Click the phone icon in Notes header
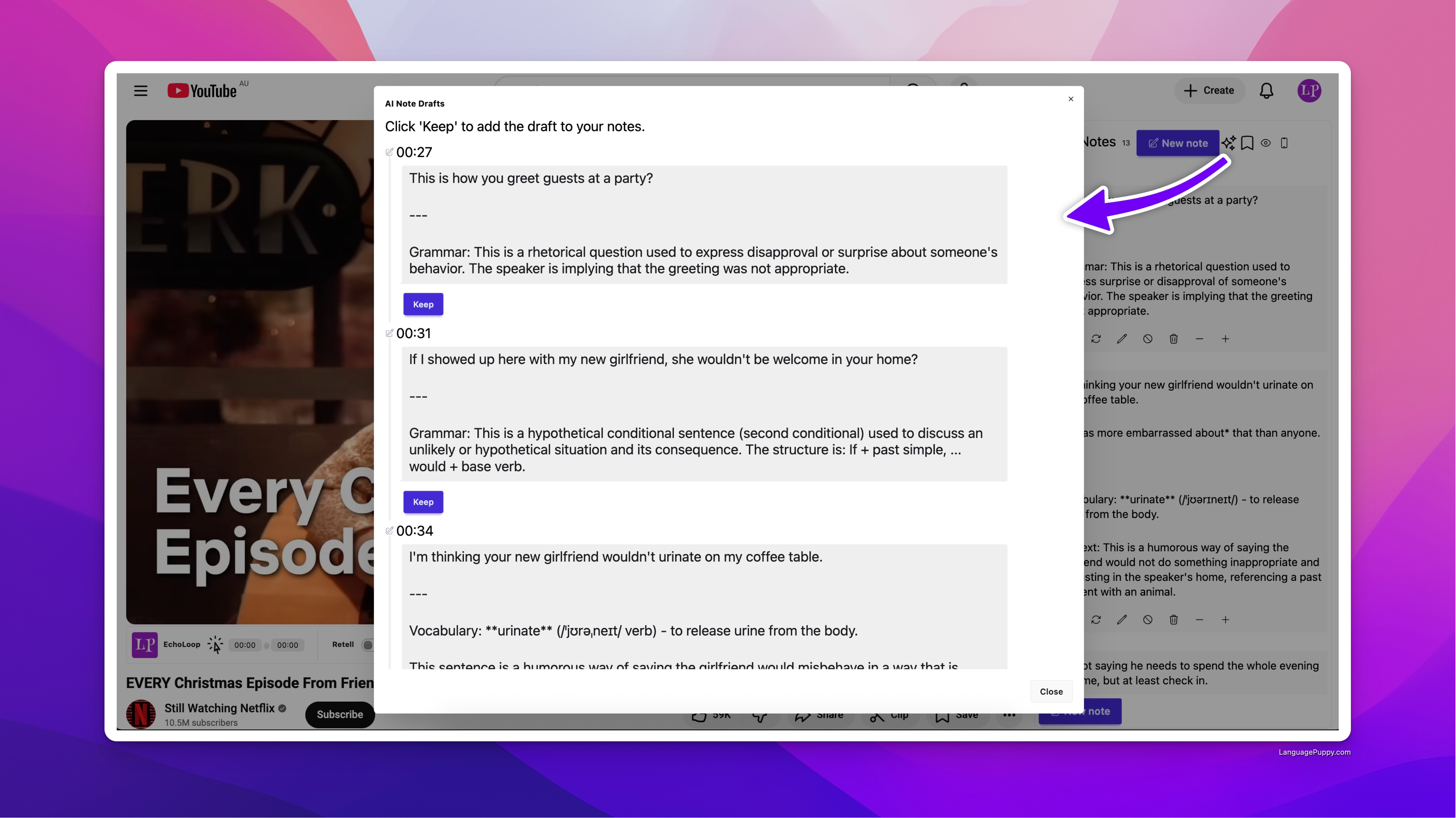 [1284, 143]
